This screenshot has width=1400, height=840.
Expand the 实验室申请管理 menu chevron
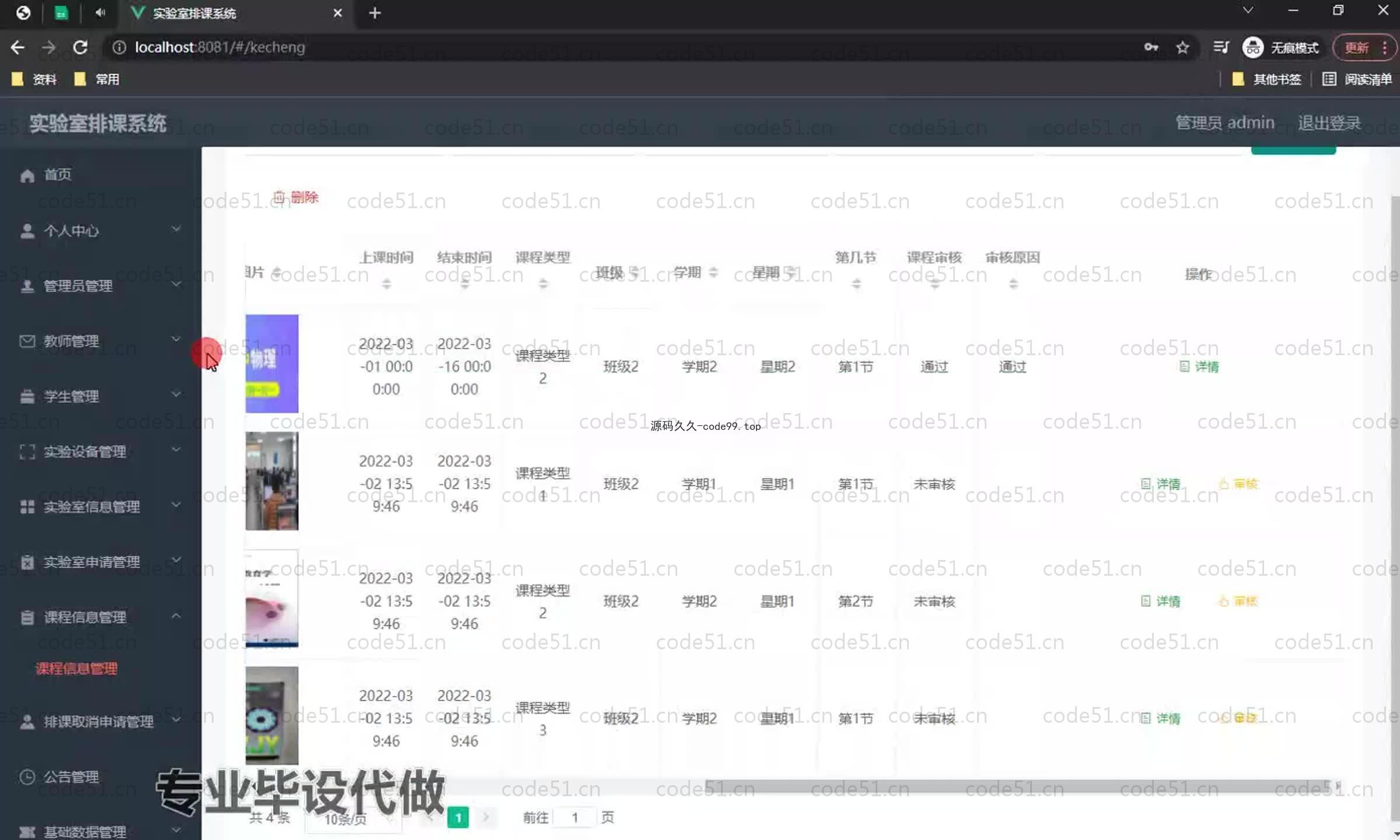[176, 560]
